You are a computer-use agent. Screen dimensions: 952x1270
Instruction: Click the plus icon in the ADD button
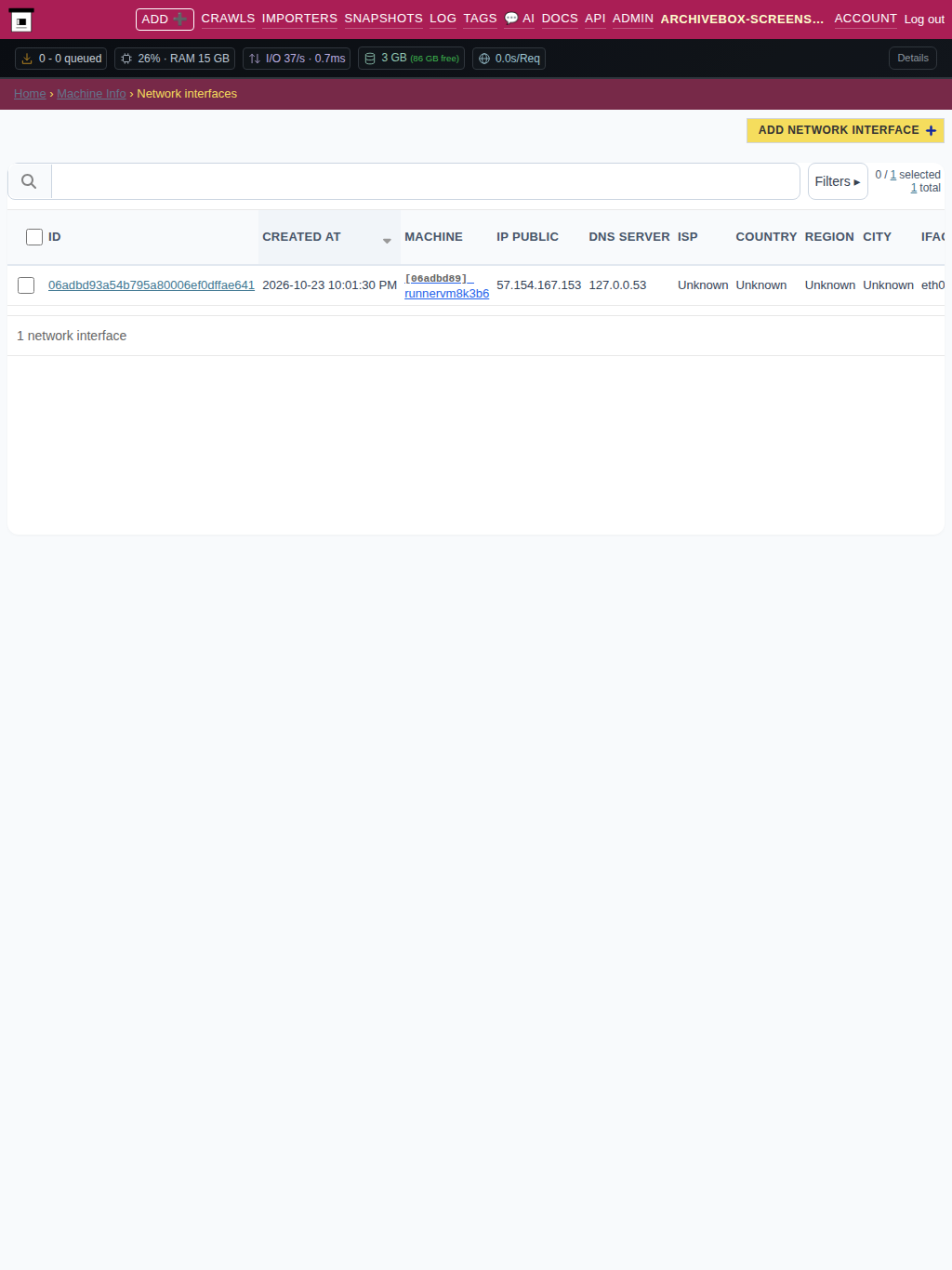coord(180,19)
